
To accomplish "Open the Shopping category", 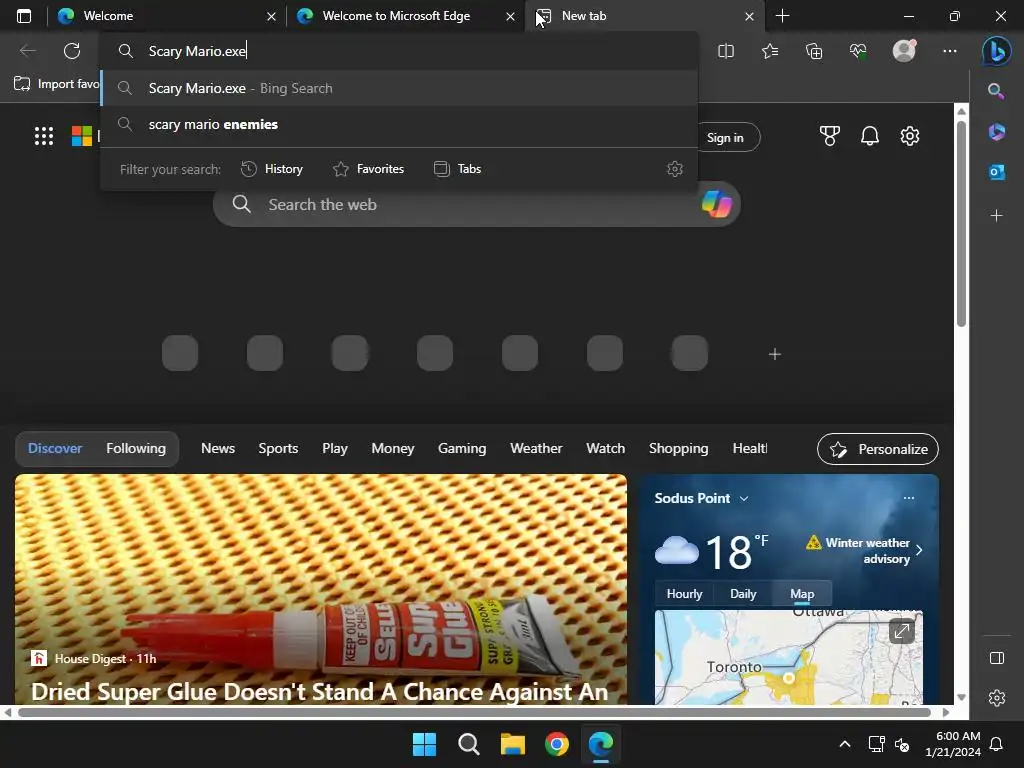I will click(x=679, y=449).
